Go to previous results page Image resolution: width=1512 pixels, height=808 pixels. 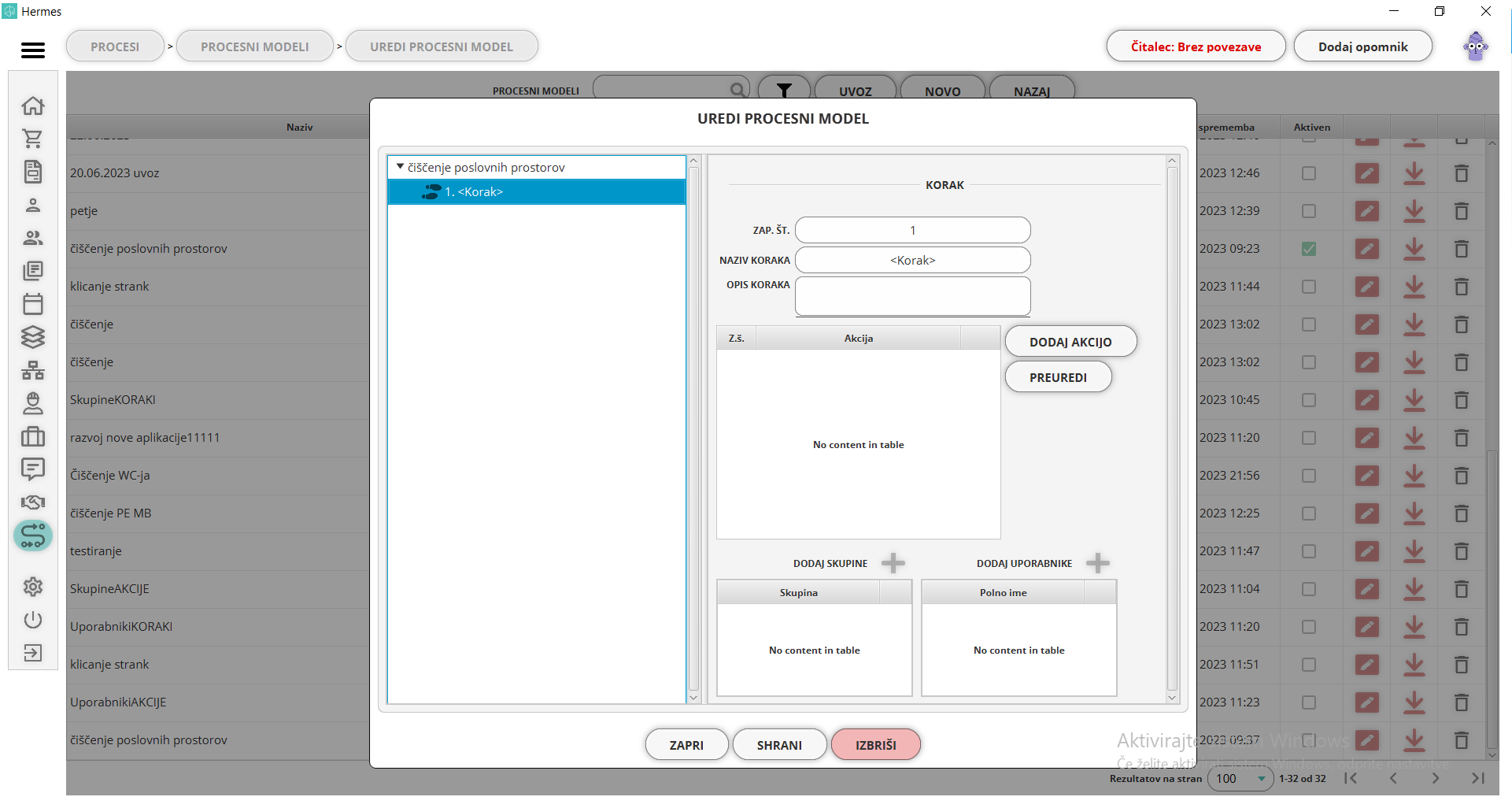[1393, 778]
